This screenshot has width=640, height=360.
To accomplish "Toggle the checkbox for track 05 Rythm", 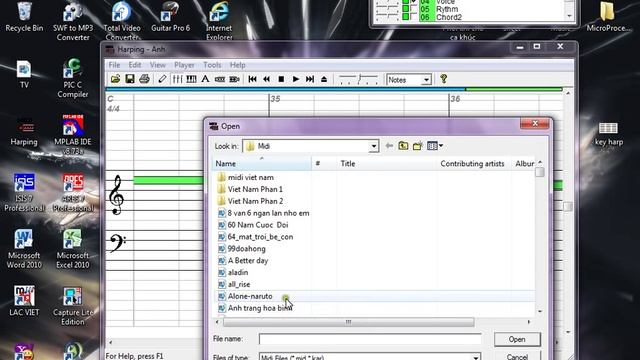I will [x=414, y=9].
